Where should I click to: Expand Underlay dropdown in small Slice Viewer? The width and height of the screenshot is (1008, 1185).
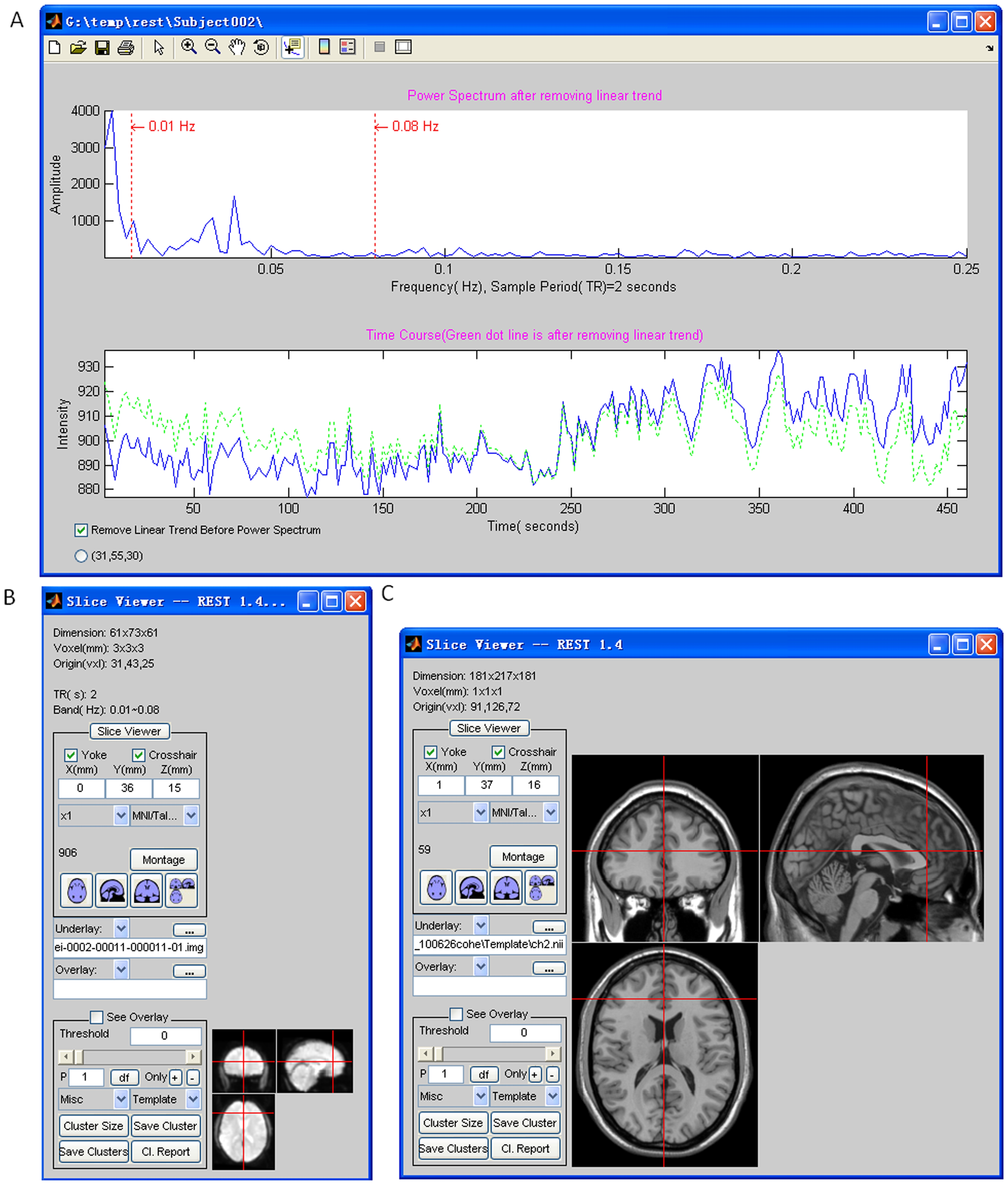point(121,928)
